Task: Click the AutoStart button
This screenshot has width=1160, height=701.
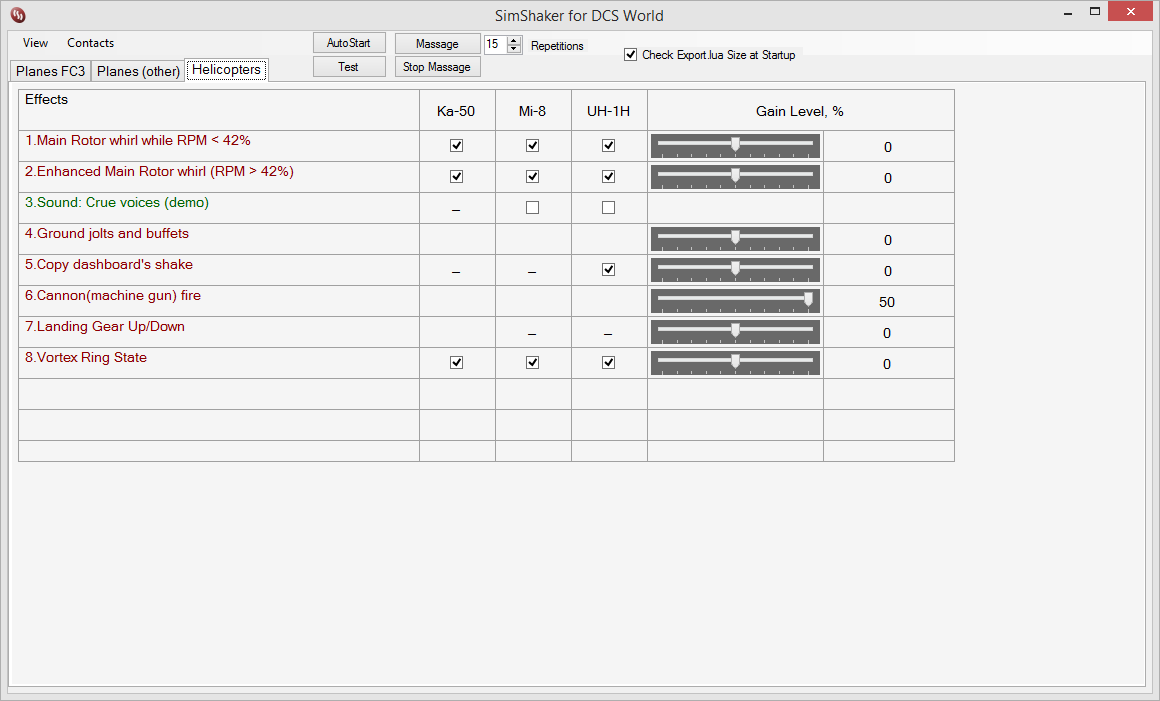Action: point(349,43)
